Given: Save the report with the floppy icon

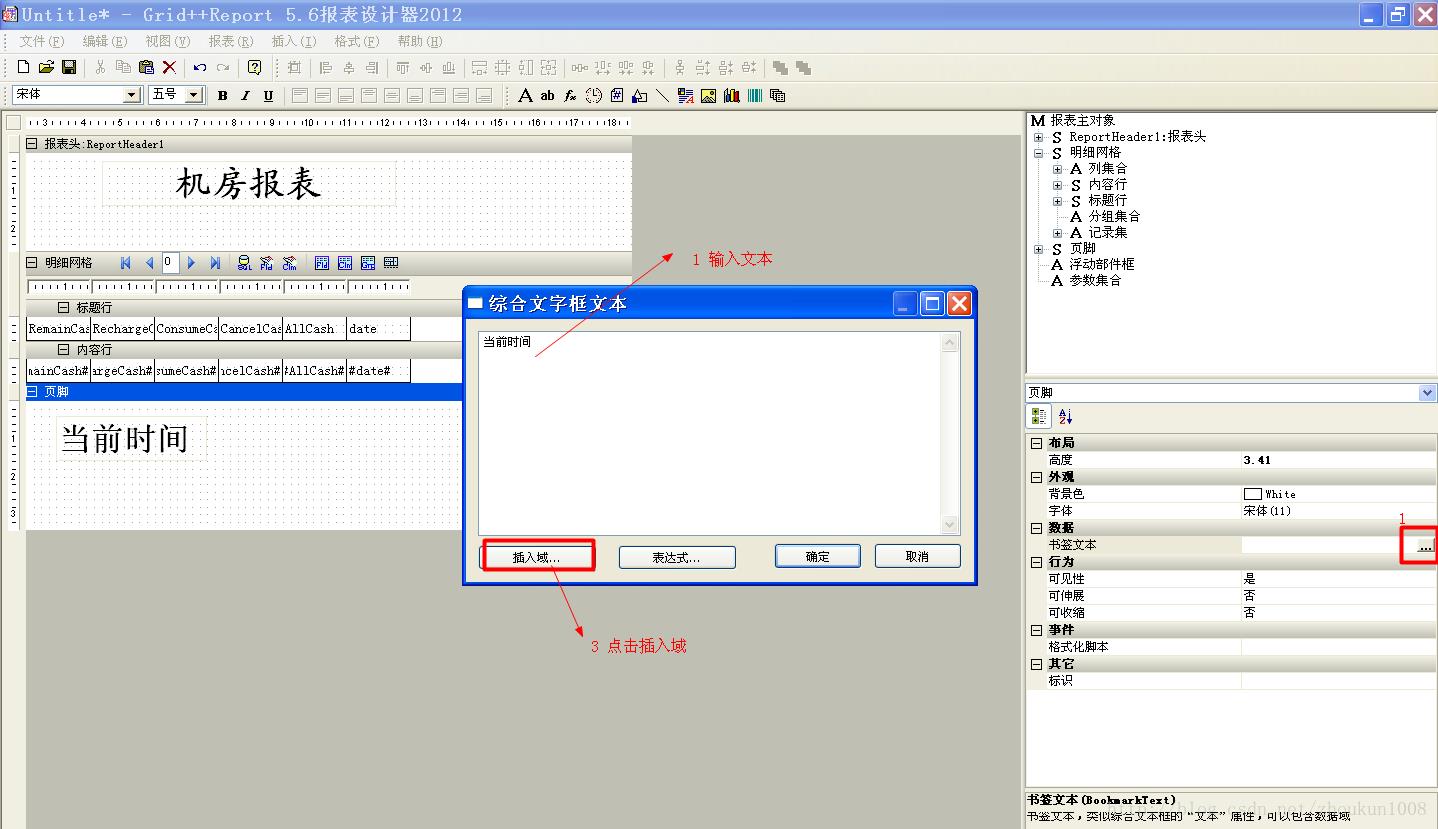Looking at the screenshot, I should coord(69,67).
